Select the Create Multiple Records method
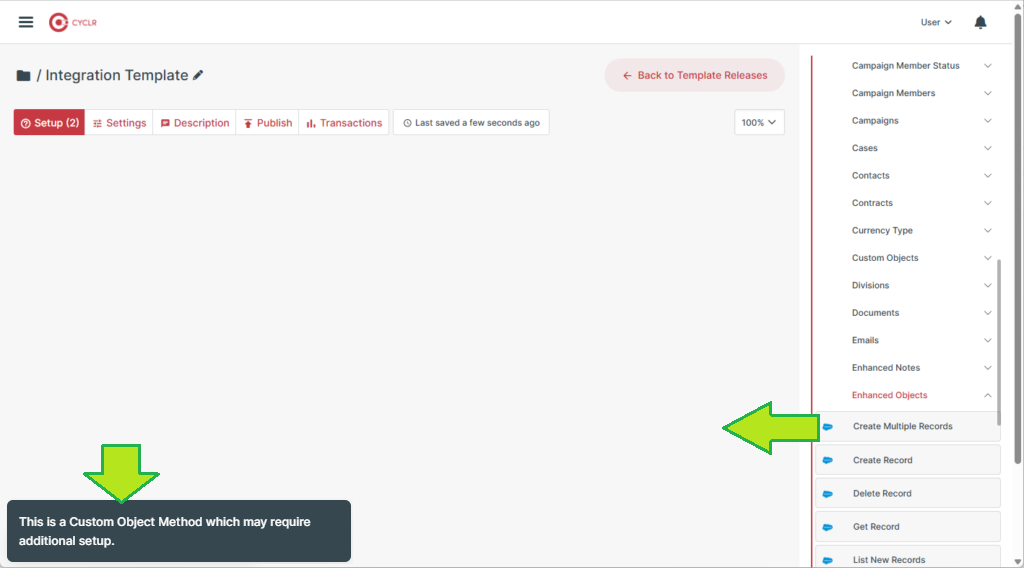 [x=908, y=426]
